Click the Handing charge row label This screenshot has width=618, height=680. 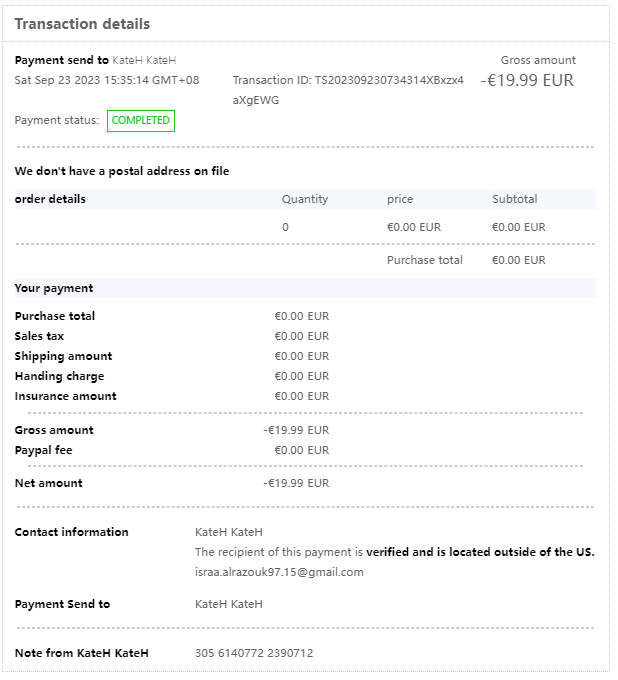coord(59,376)
